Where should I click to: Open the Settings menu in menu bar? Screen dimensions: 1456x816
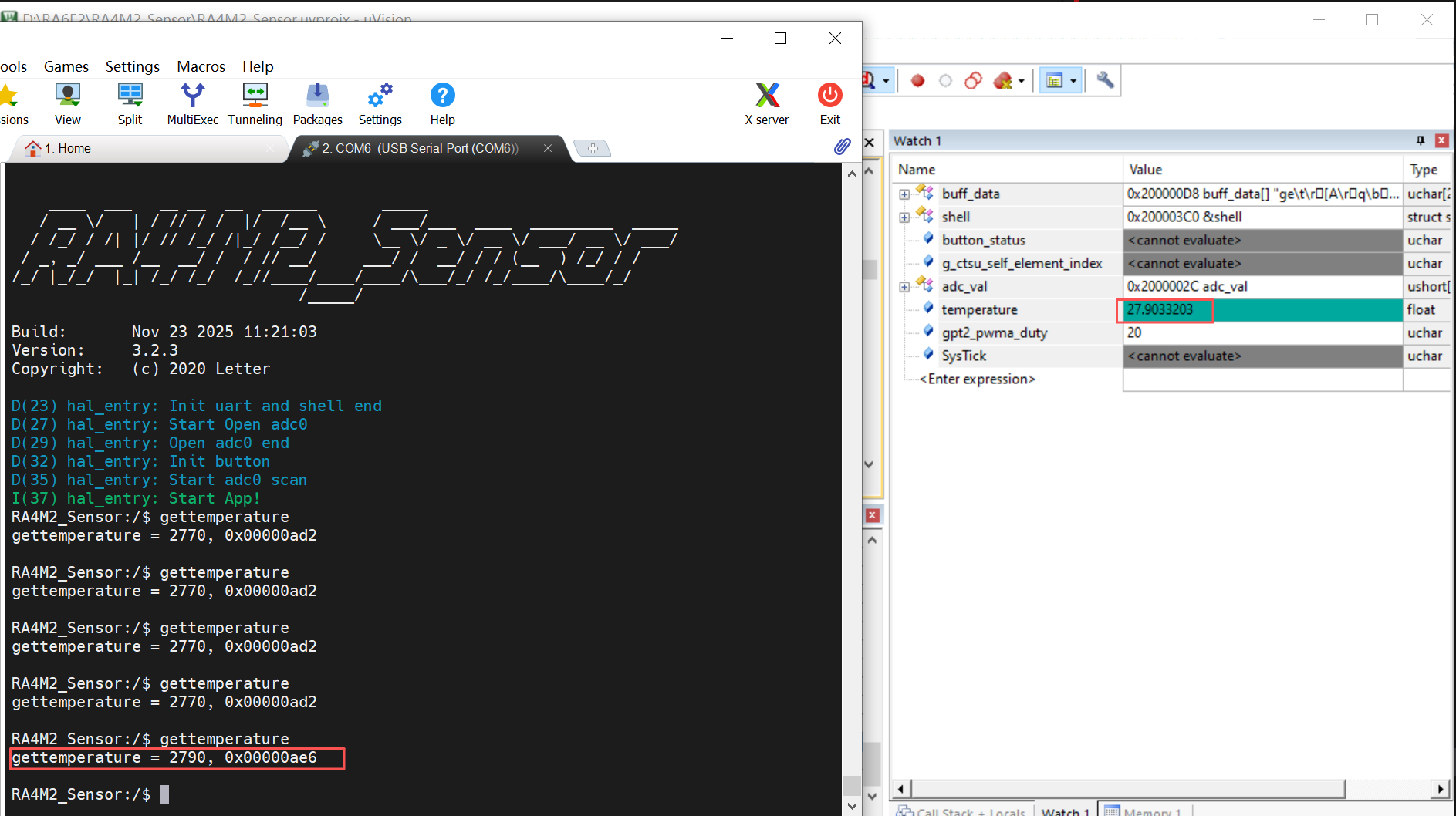click(133, 66)
